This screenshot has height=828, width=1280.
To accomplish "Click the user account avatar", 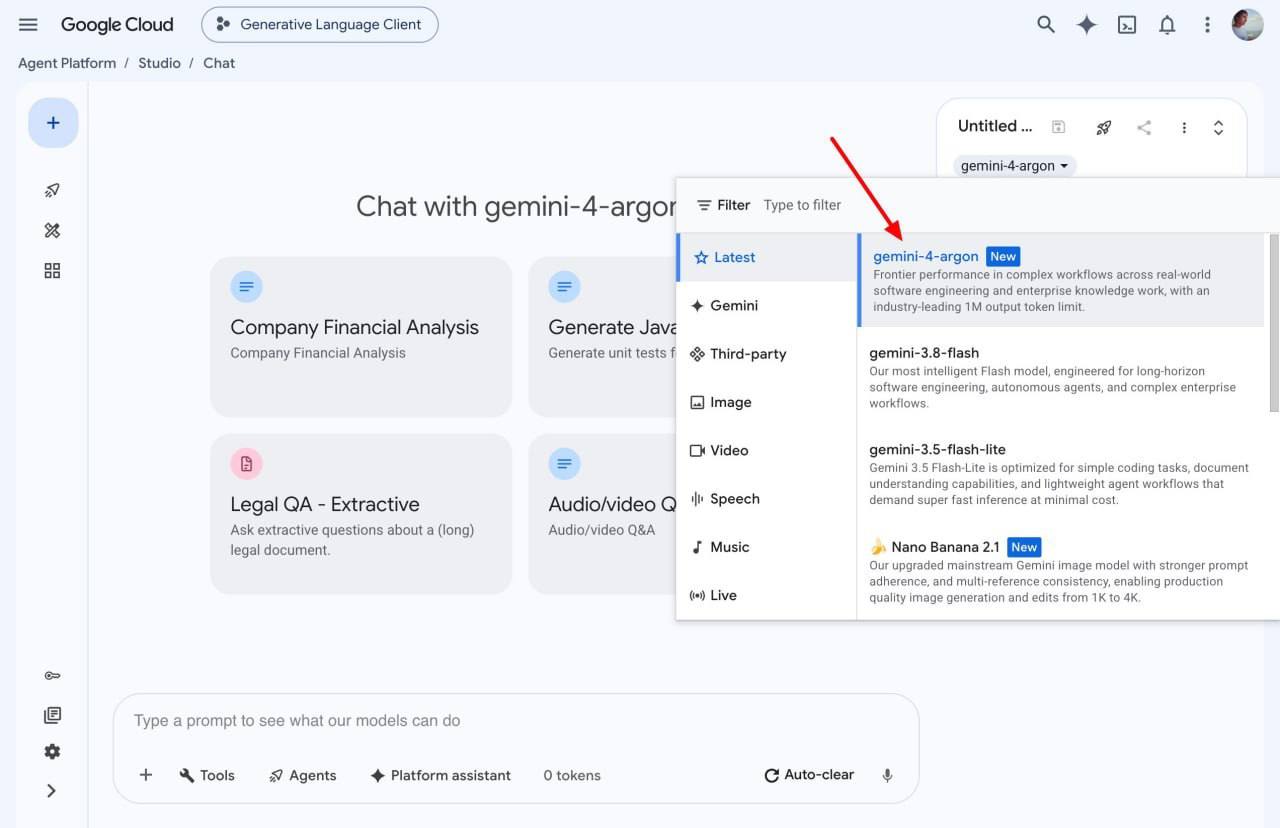I will pos(1247,25).
